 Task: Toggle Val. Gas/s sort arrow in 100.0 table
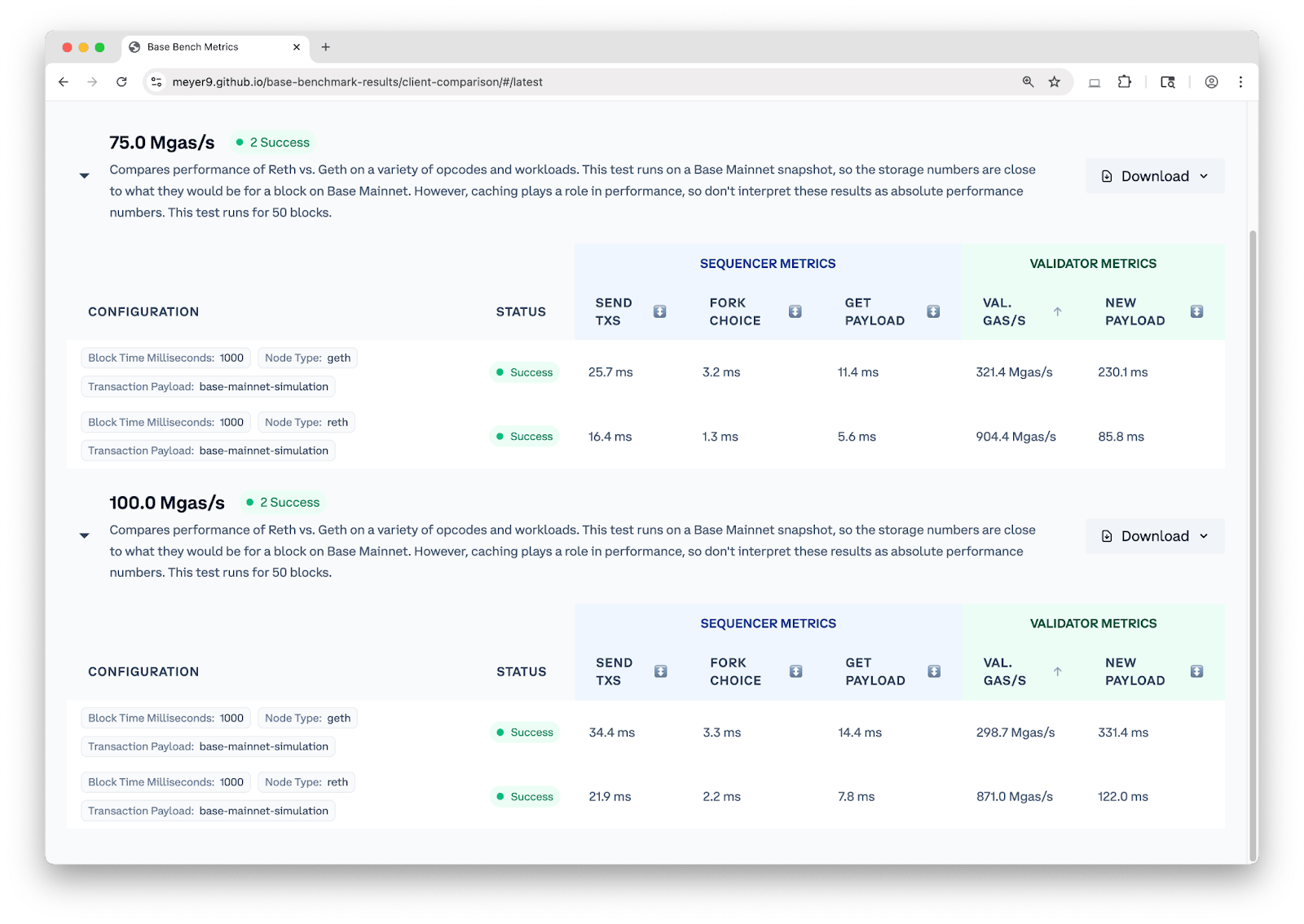(x=1057, y=671)
